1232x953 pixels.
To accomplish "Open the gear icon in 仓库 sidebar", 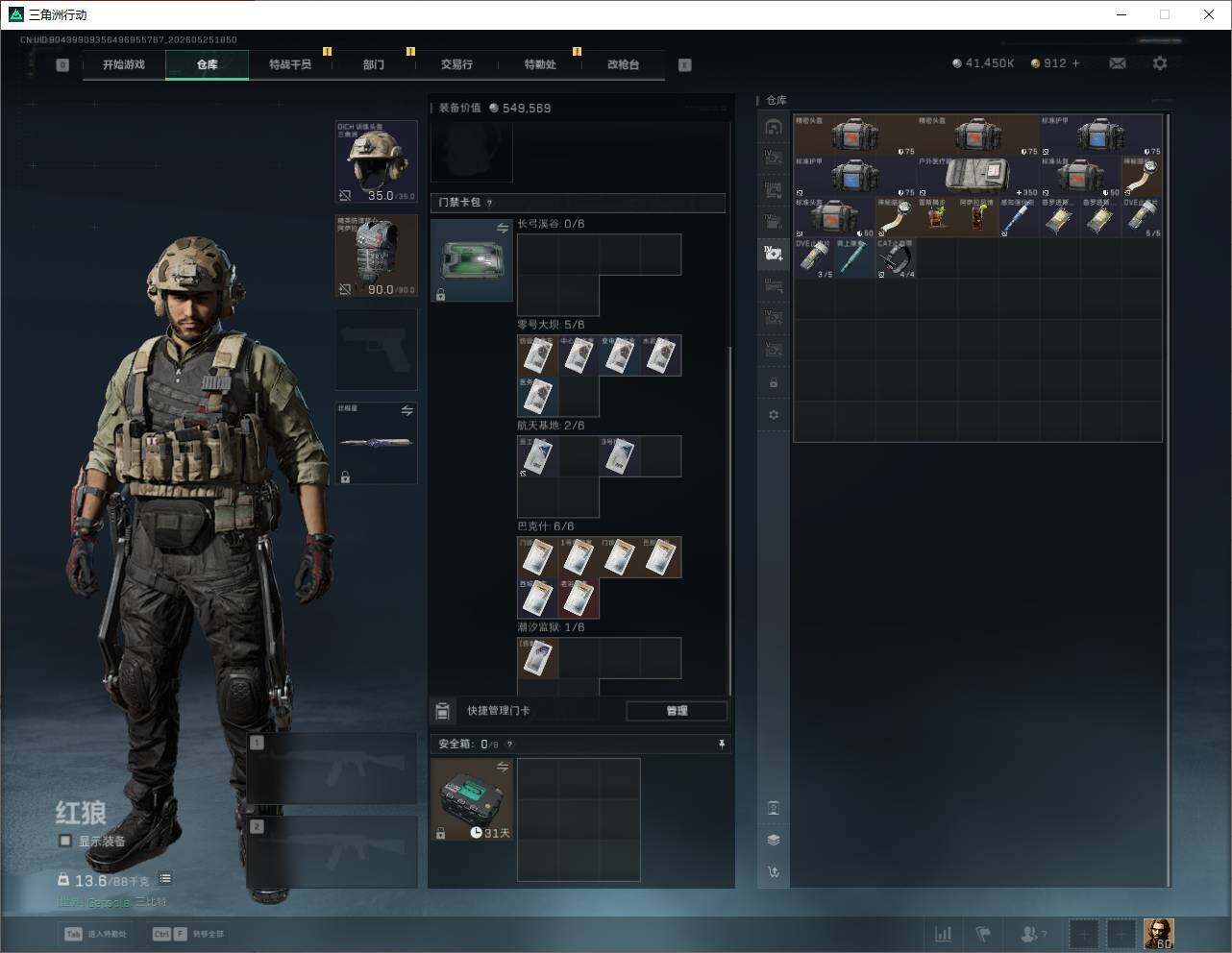I will [774, 415].
